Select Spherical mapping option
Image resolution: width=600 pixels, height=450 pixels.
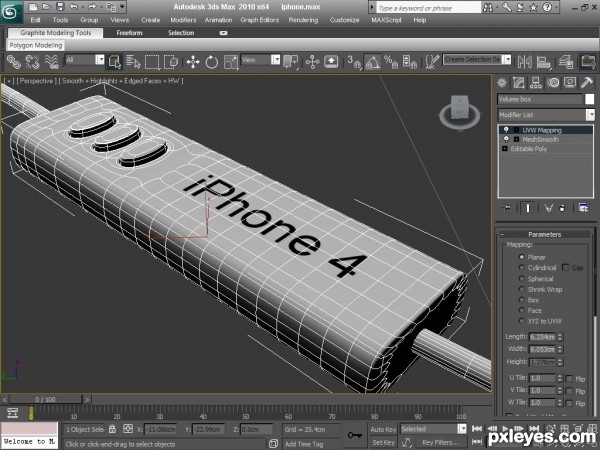click(521, 278)
